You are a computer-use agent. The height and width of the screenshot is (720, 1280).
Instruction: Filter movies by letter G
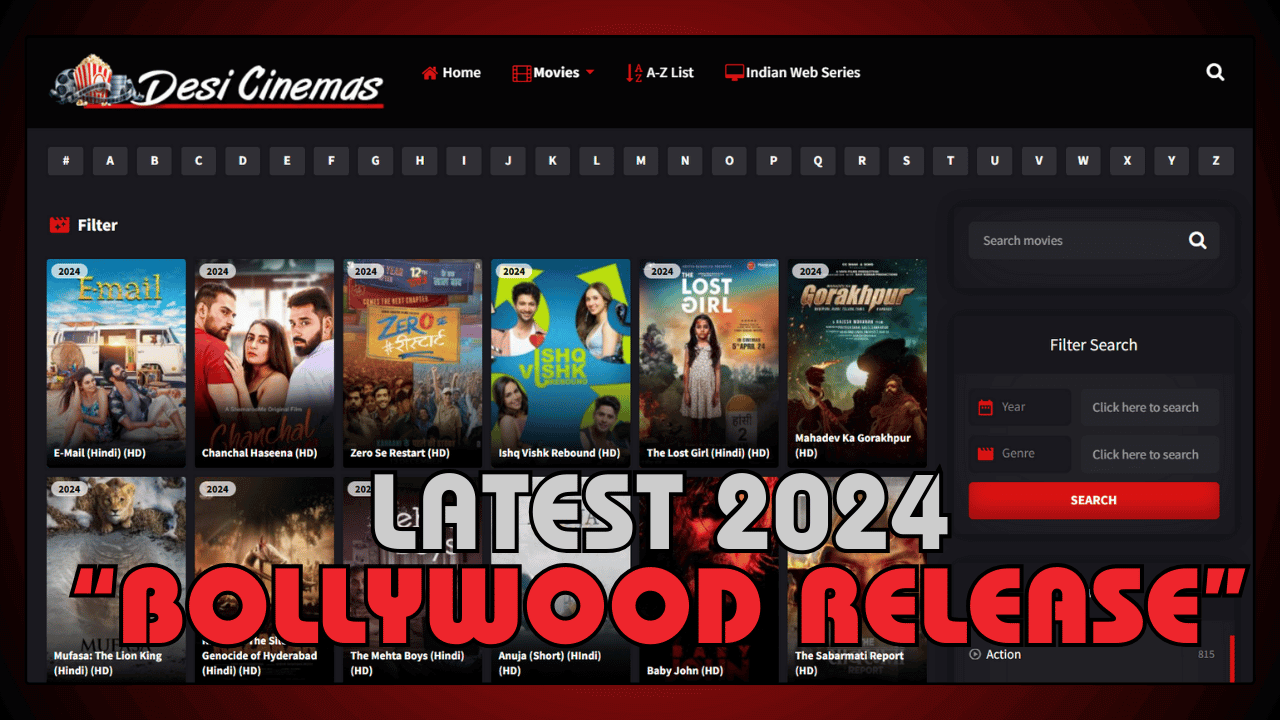[375, 161]
